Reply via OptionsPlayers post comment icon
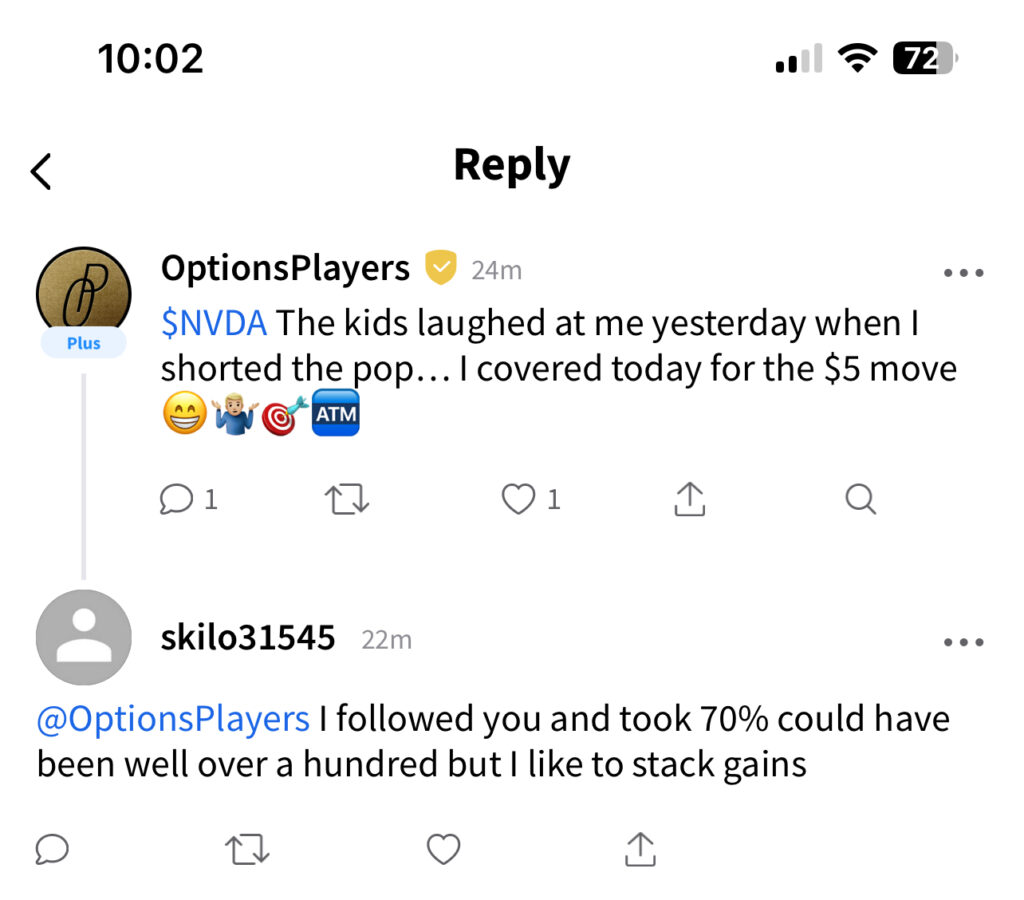The height and width of the screenshot is (900, 1024). pos(177,498)
